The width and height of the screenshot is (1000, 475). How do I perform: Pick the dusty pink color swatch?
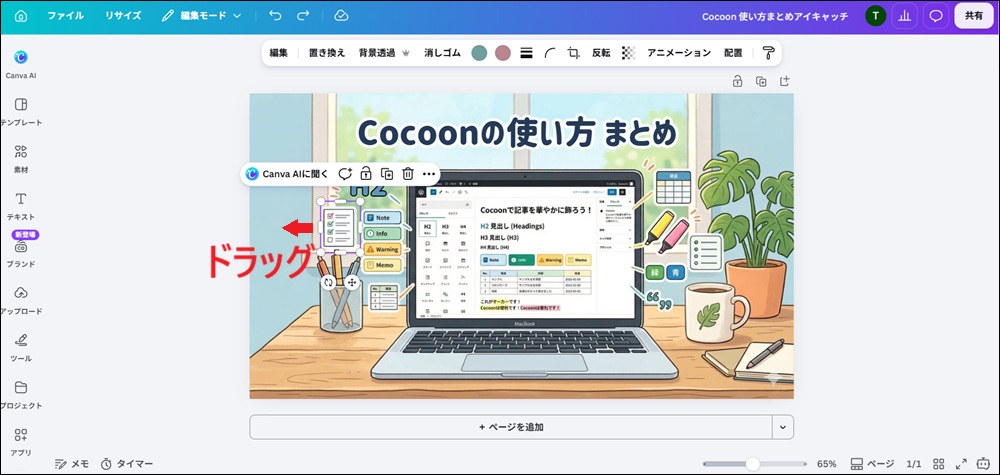tap(503, 53)
